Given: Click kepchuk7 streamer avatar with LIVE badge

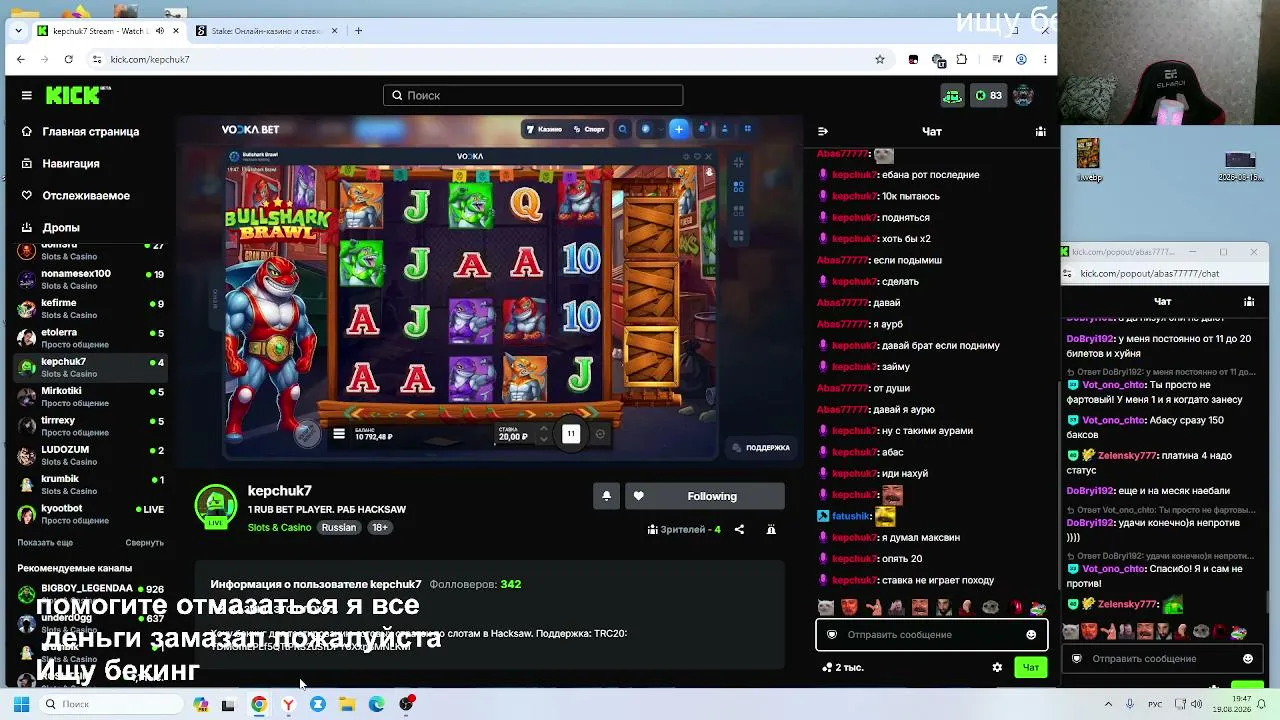Looking at the screenshot, I should pos(215,506).
